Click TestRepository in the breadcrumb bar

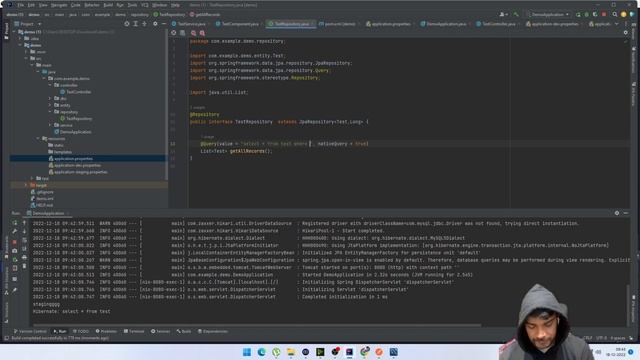click(x=169, y=15)
